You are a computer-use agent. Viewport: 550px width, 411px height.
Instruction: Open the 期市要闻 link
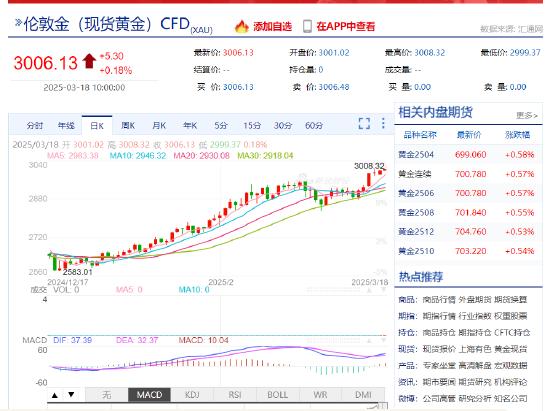(439, 382)
